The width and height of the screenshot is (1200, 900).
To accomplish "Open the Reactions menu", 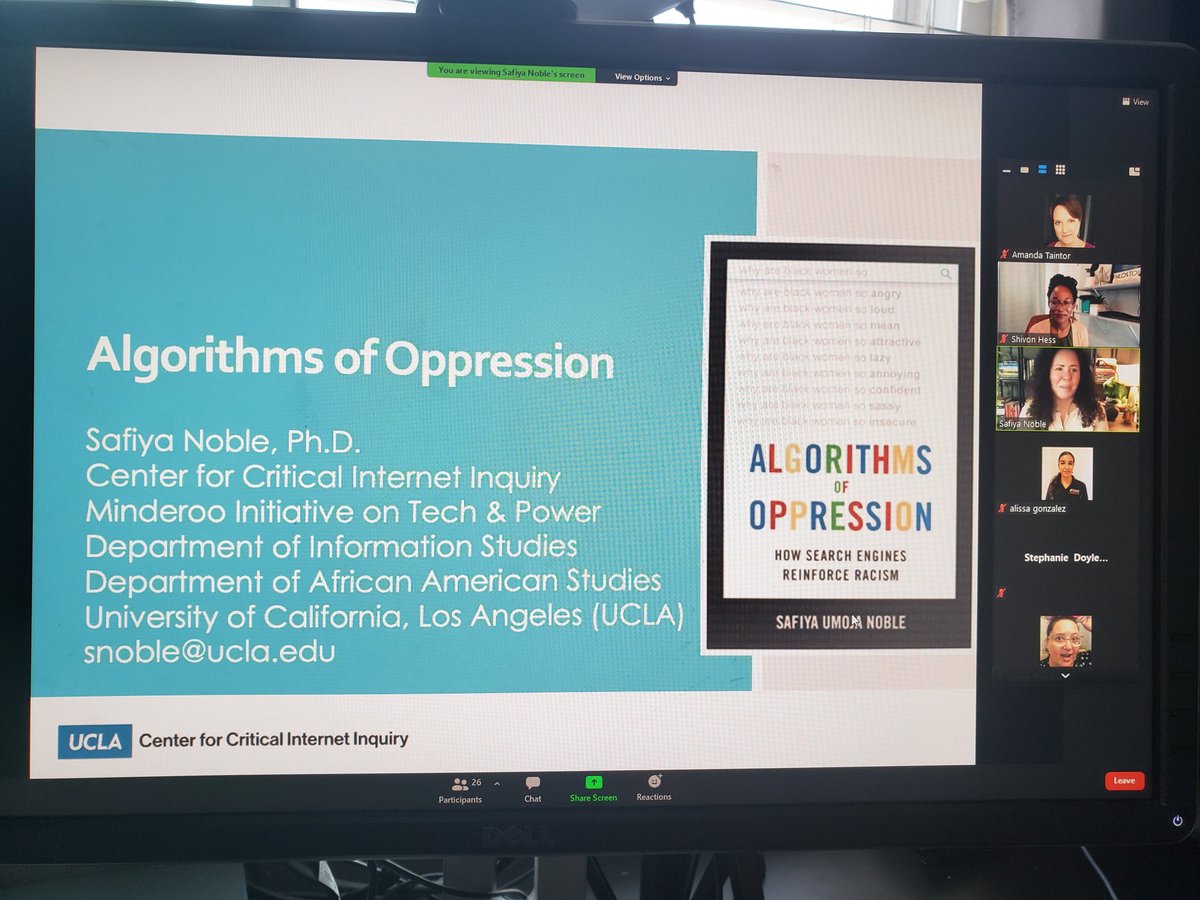I will point(654,789).
